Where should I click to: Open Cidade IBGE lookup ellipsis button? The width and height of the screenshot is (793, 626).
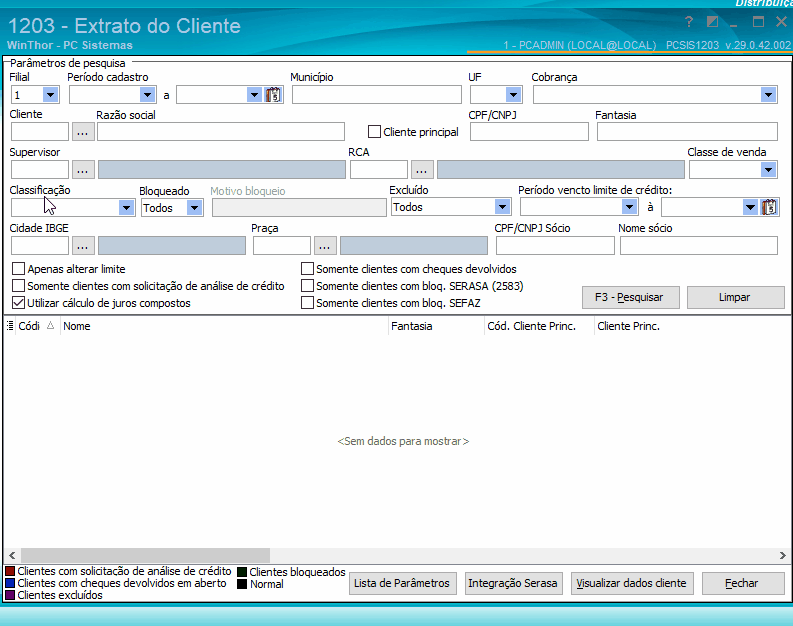[x=83, y=246]
